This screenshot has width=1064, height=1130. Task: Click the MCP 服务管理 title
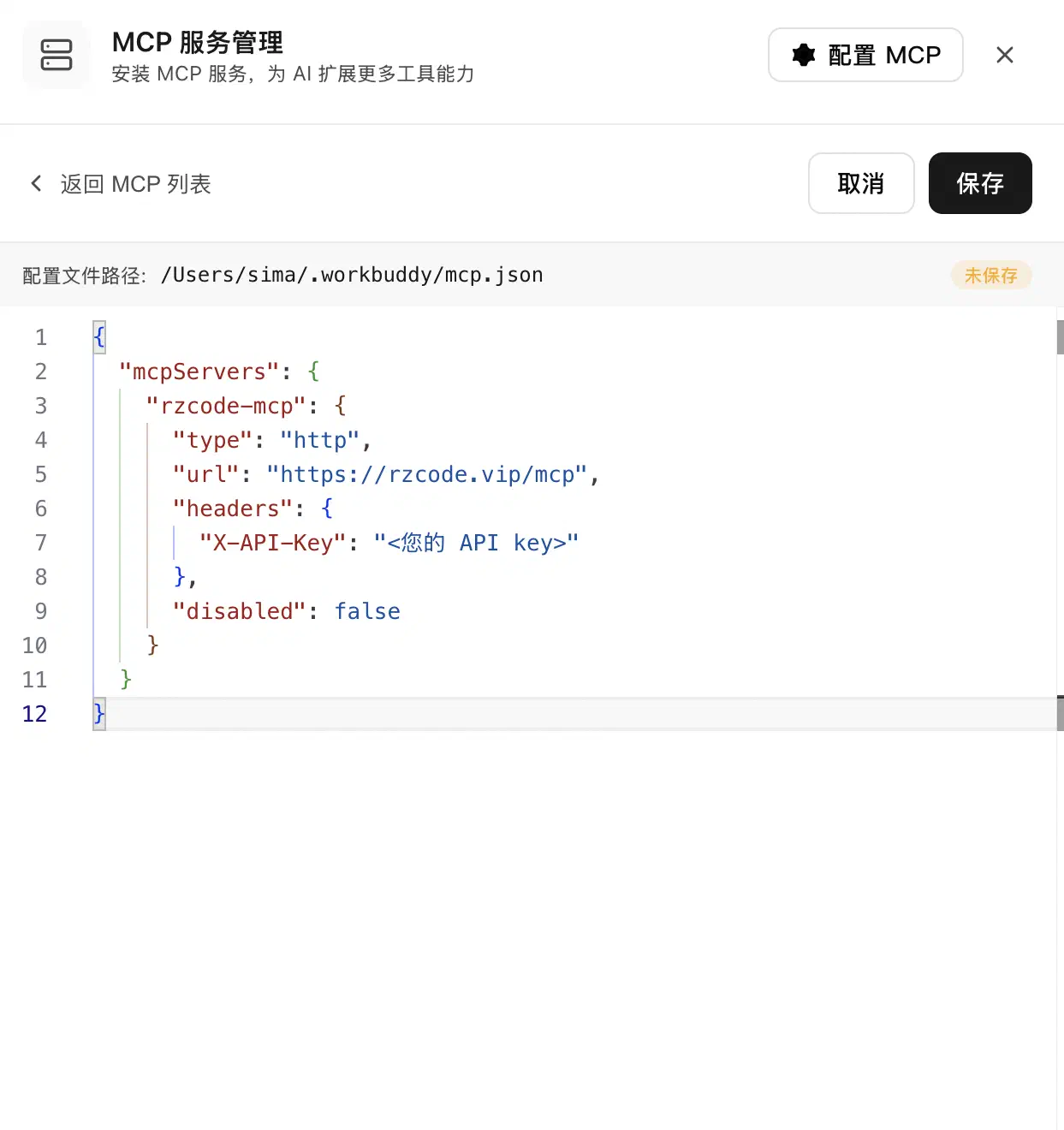click(198, 42)
